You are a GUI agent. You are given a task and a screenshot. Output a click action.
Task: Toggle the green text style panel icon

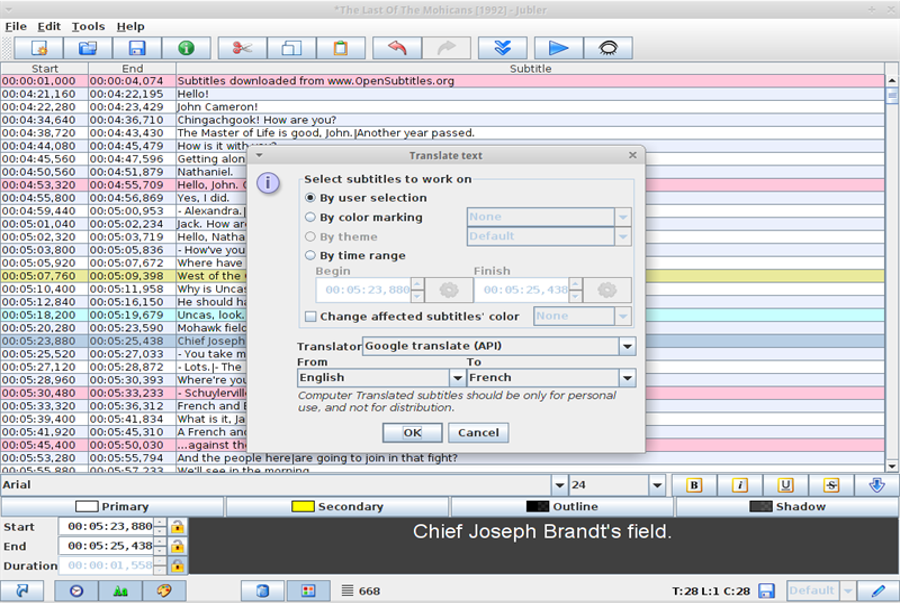(121, 590)
